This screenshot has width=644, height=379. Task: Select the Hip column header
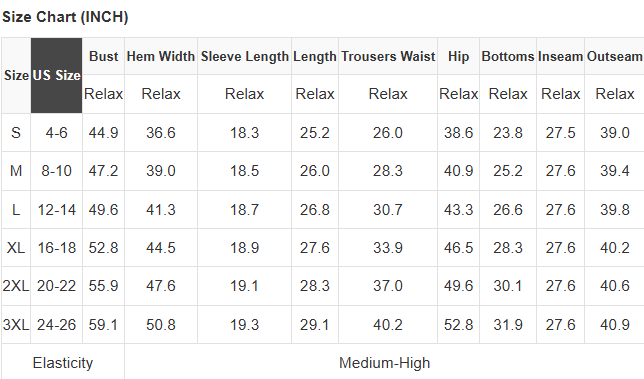pyautogui.click(x=458, y=56)
